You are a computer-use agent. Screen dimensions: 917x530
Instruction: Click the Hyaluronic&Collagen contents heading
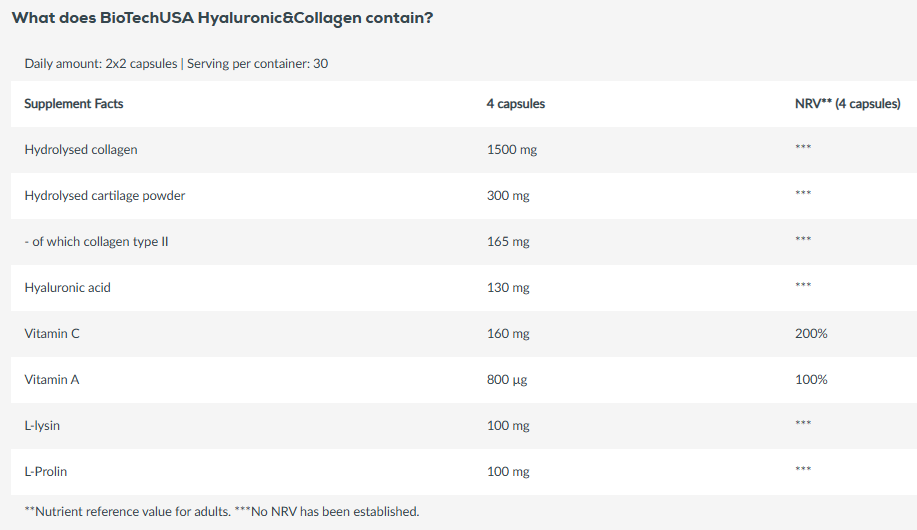(222, 18)
